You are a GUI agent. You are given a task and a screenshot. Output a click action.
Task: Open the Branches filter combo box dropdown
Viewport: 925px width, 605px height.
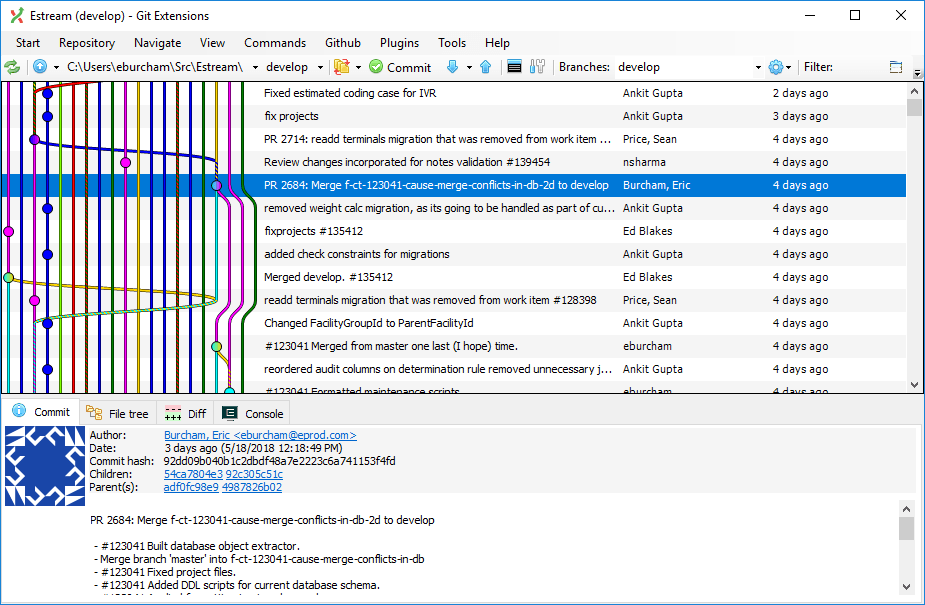point(757,68)
